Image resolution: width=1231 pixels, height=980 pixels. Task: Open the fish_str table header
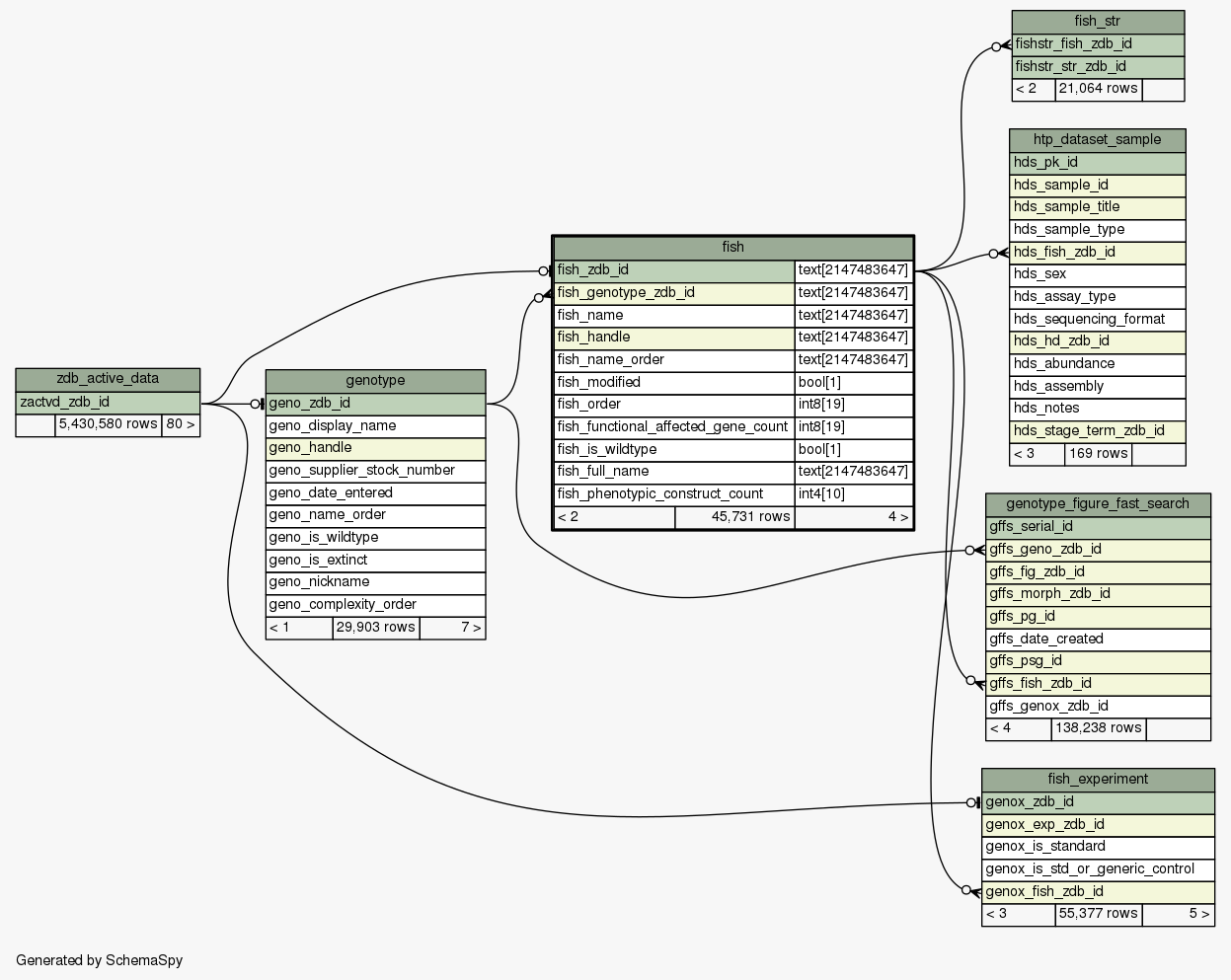coord(1098,22)
